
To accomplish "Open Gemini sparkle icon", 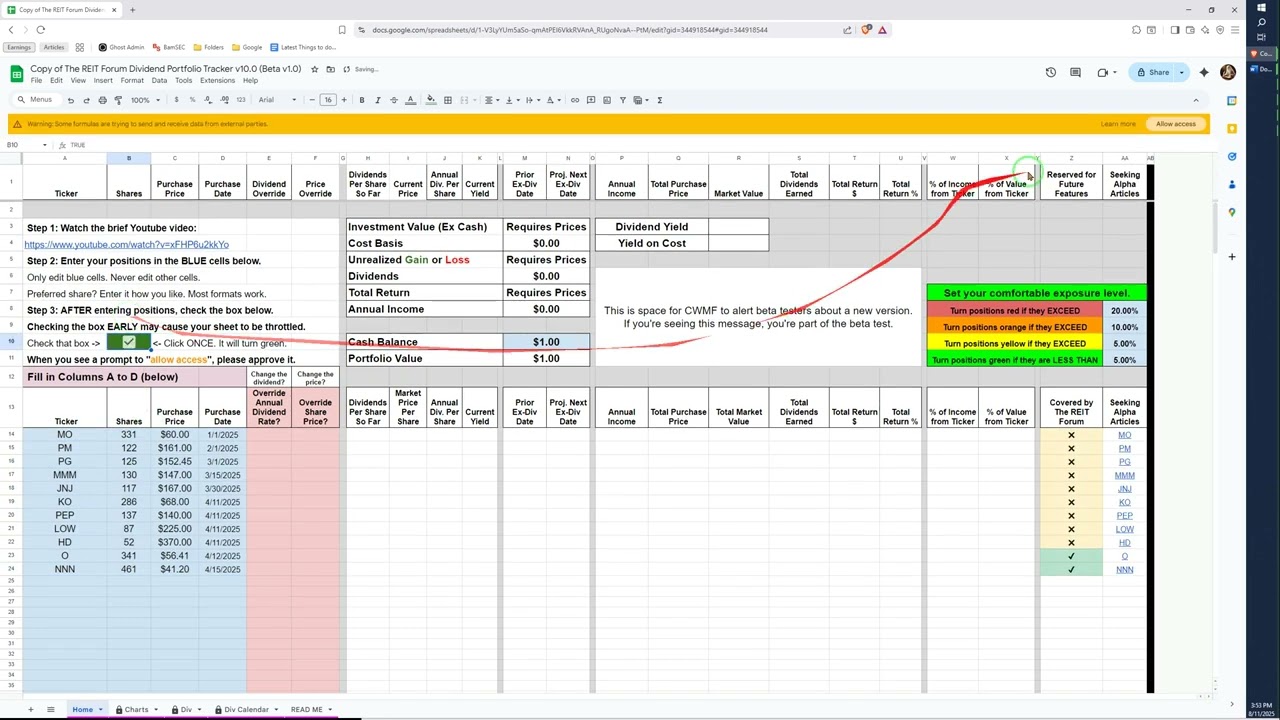I will click(1204, 72).
